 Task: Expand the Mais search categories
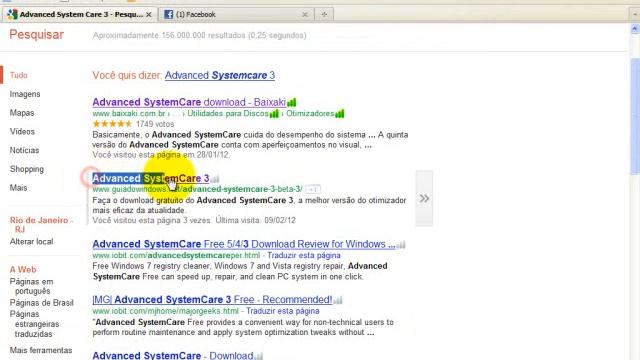18,188
